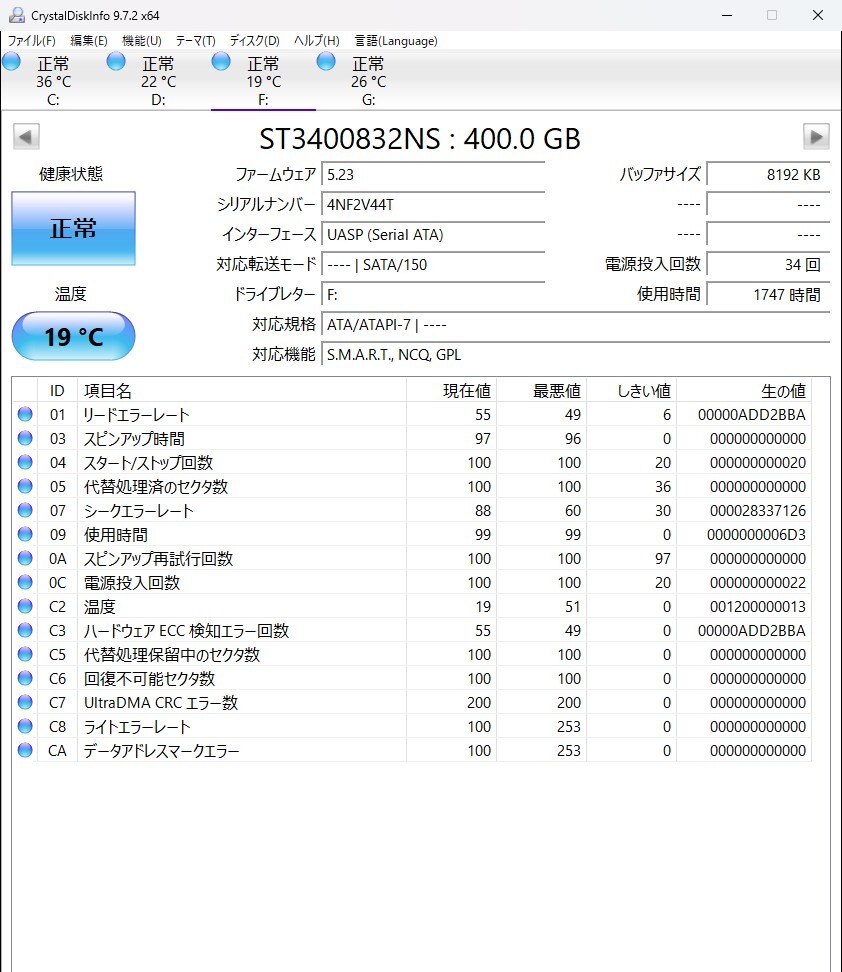Viewport: 842px width, 972px height.
Task: Switch to the C: drive tab at 36 °C
Action: point(53,81)
